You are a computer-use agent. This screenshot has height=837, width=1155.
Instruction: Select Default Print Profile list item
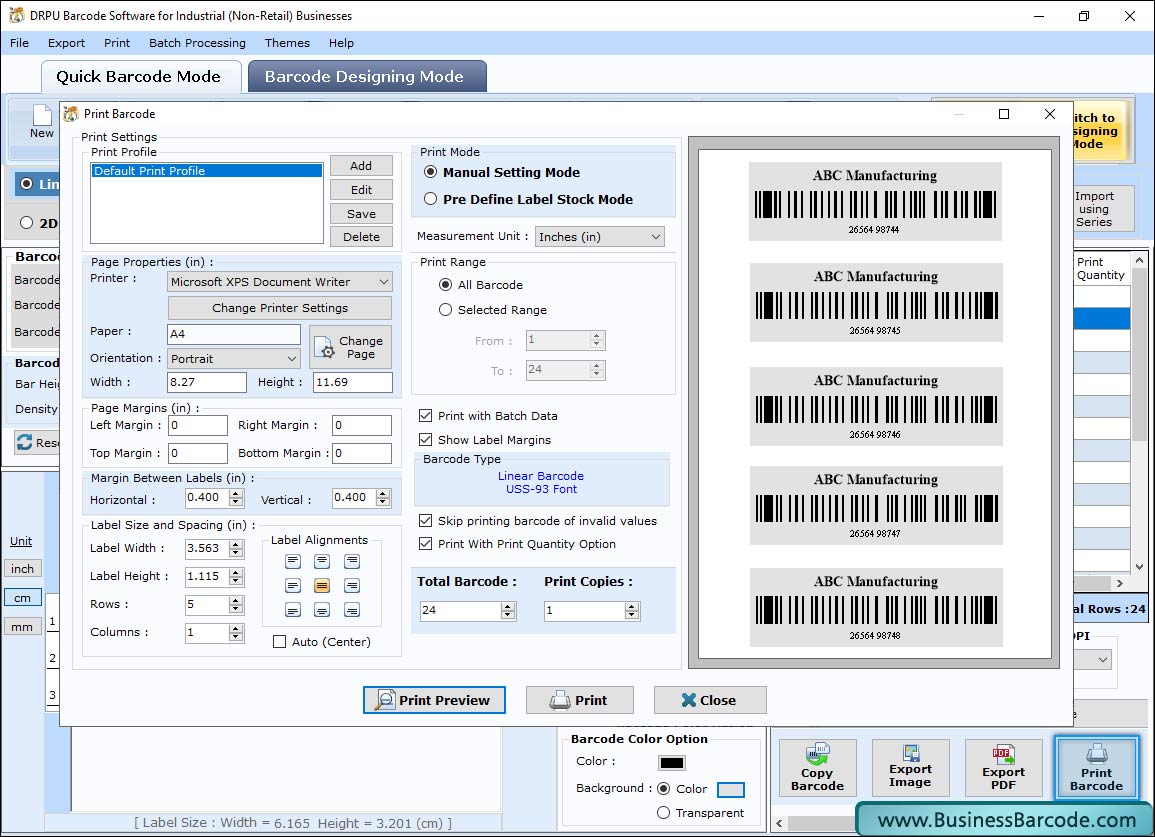(206, 171)
